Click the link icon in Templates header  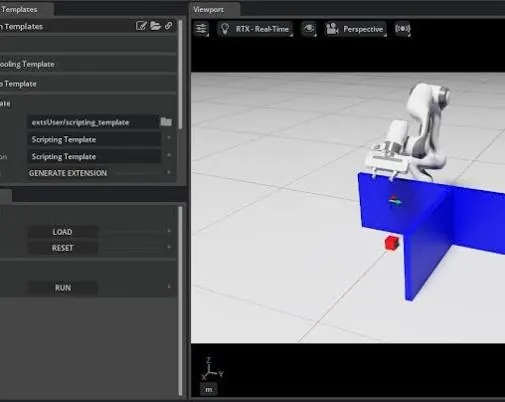pos(169,26)
